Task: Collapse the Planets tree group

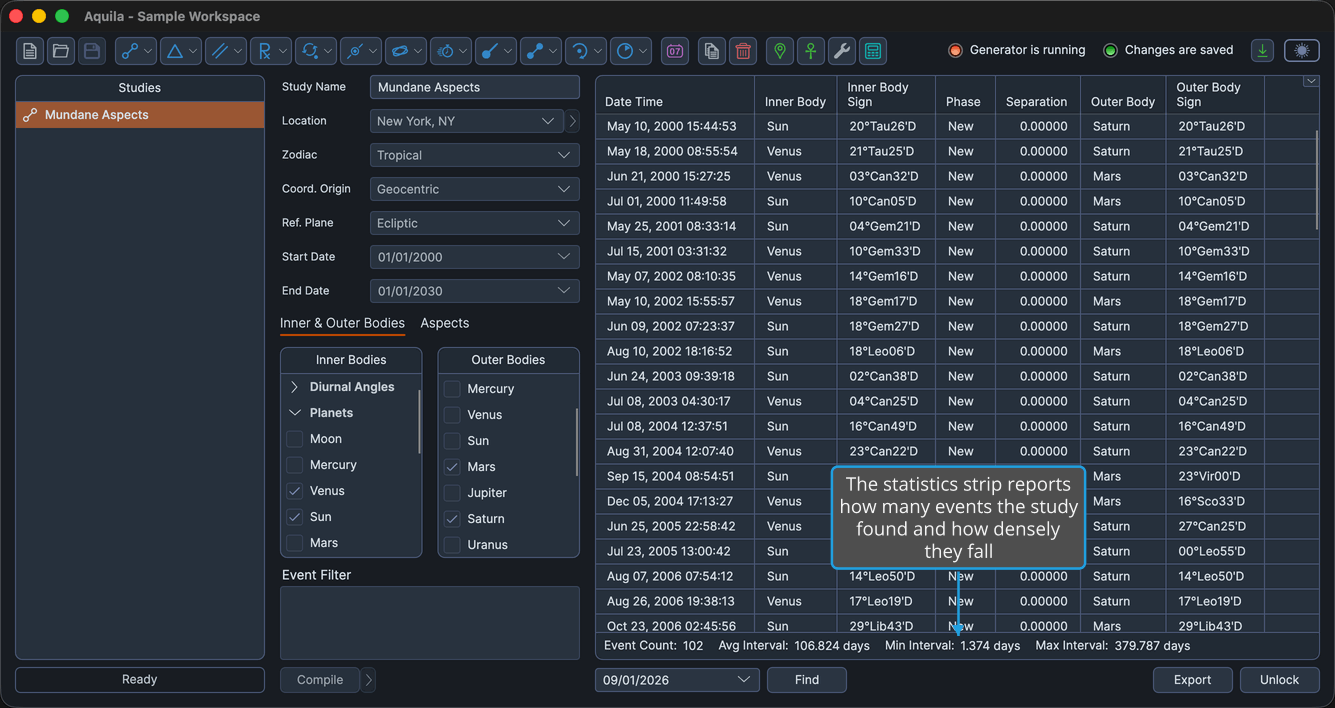Action: [x=295, y=413]
